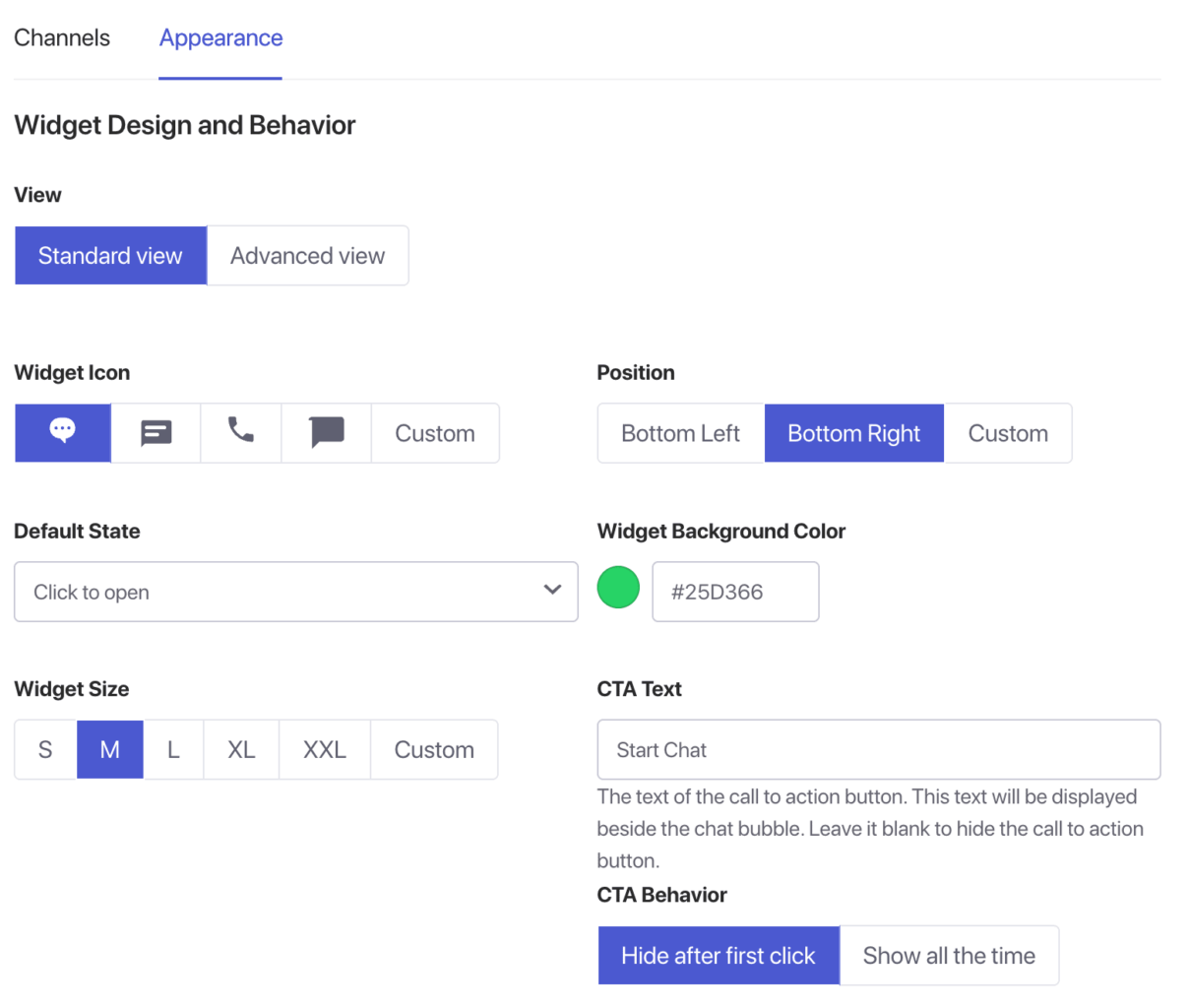The image size is (1188, 1008).
Task: Select the round chat bubble with dots icon
Action: pyautogui.click(x=62, y=432)
